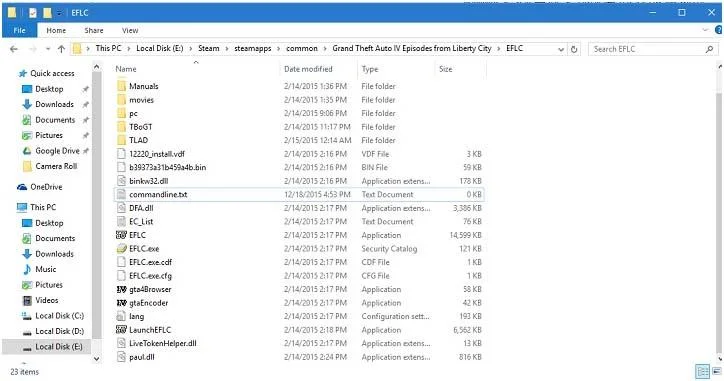Select the movies folder icon
This screenshot has width=724, height=381.
tap(121, 100)
